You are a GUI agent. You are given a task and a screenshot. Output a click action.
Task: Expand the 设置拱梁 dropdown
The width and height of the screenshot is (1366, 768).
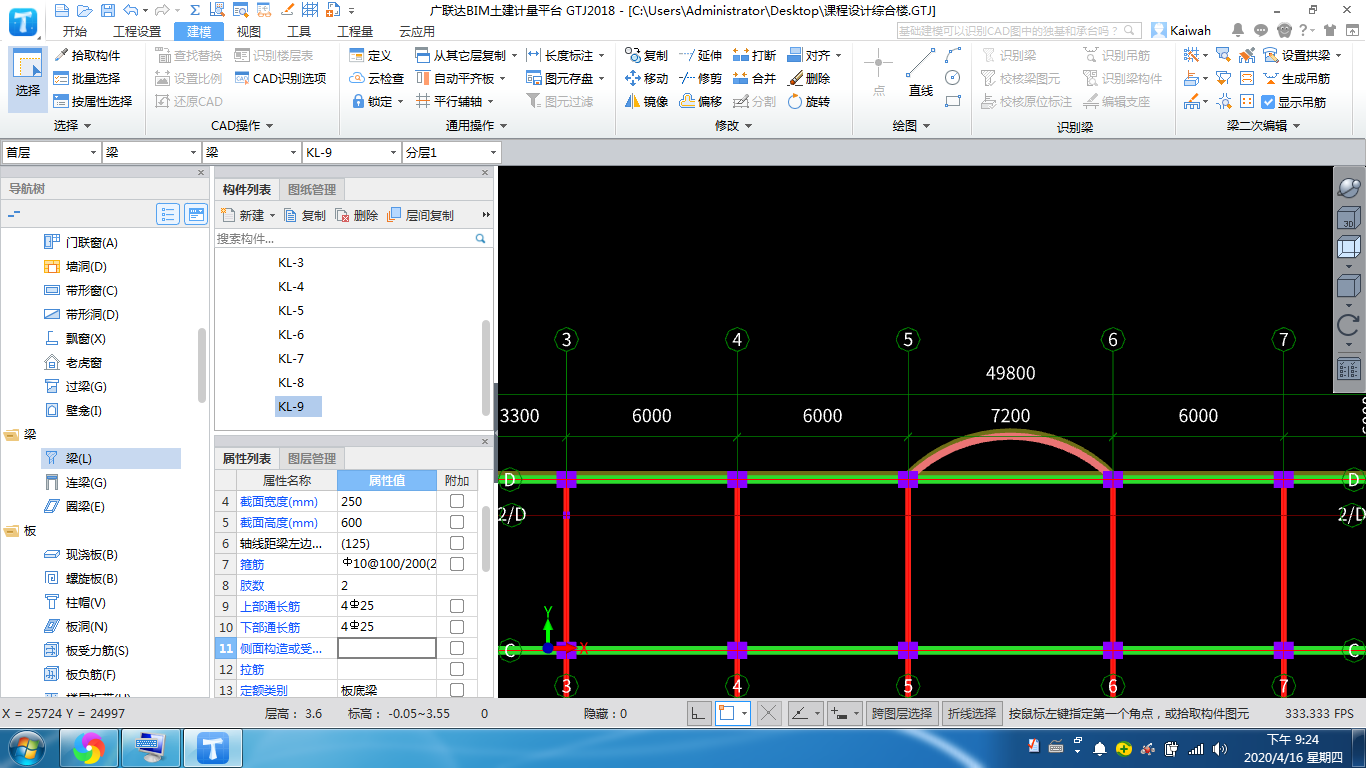[x=1338, y=55]
